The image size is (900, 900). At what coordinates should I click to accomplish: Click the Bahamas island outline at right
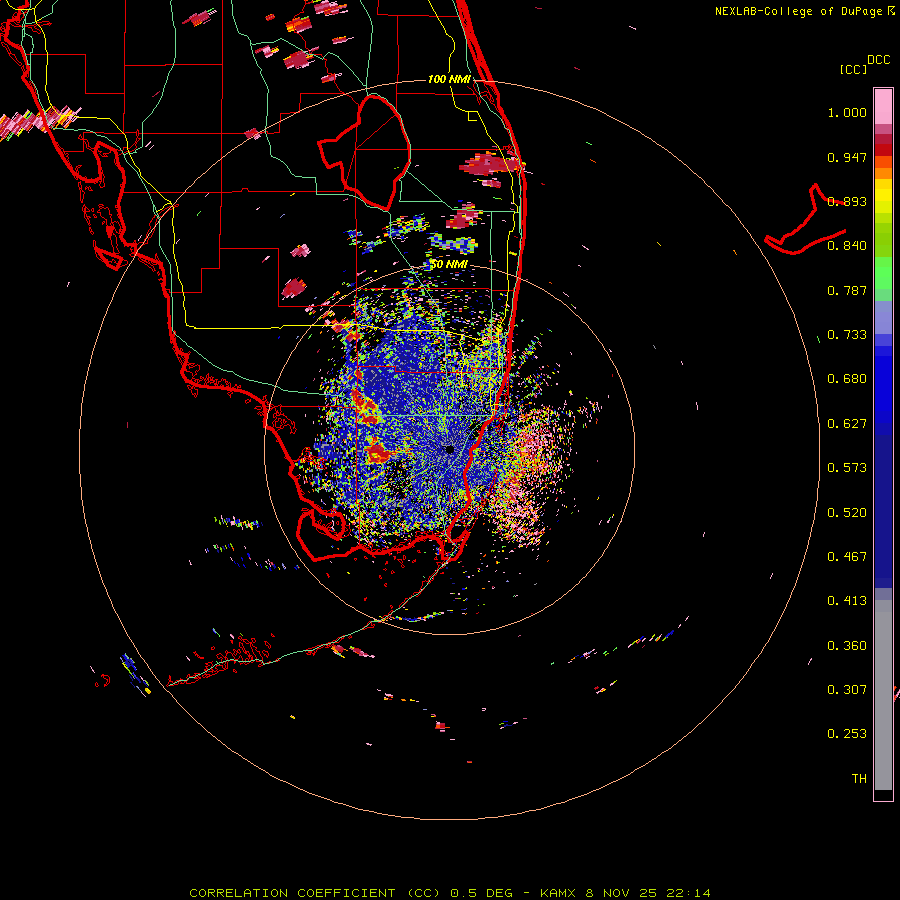804,221
